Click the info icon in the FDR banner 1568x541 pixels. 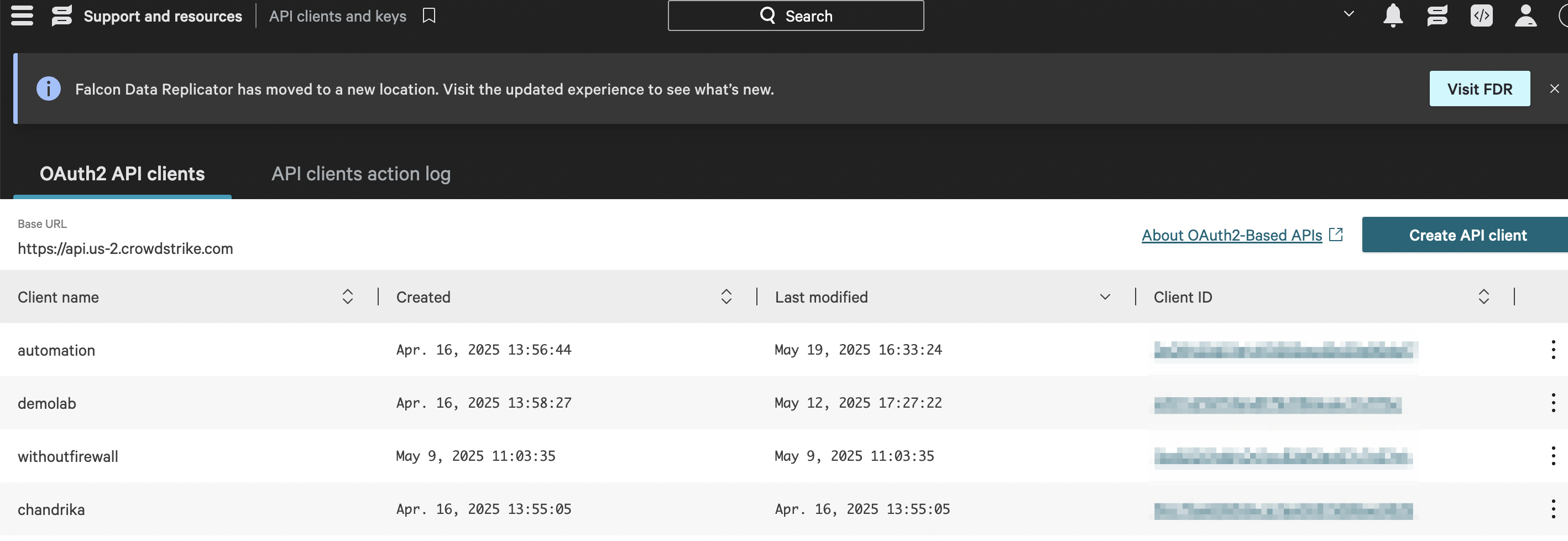(x=49, y=88)
